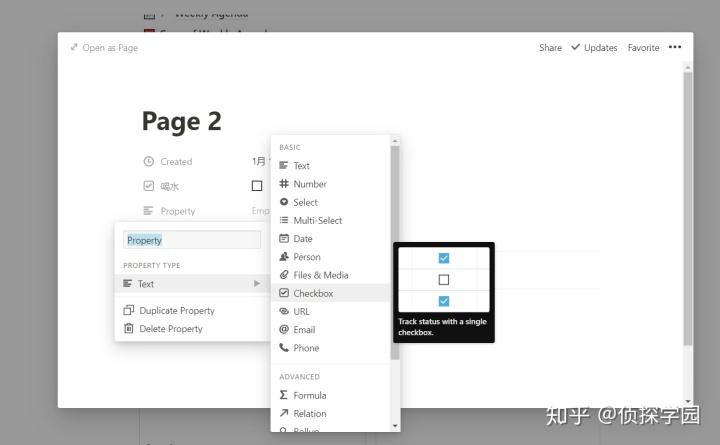This screenshot has height=445, width=720.
Task: Click the Updates button
Action: tap(594, 47)
